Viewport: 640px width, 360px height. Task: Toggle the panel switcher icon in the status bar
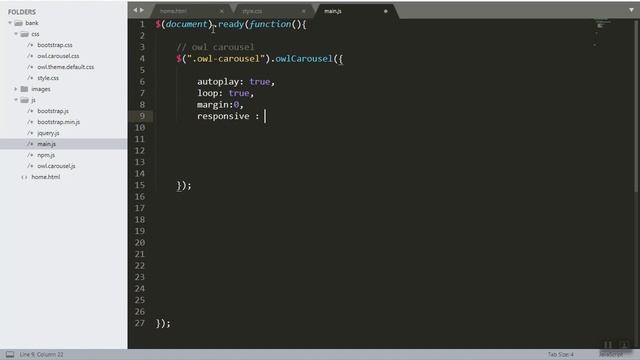(10, 354)
